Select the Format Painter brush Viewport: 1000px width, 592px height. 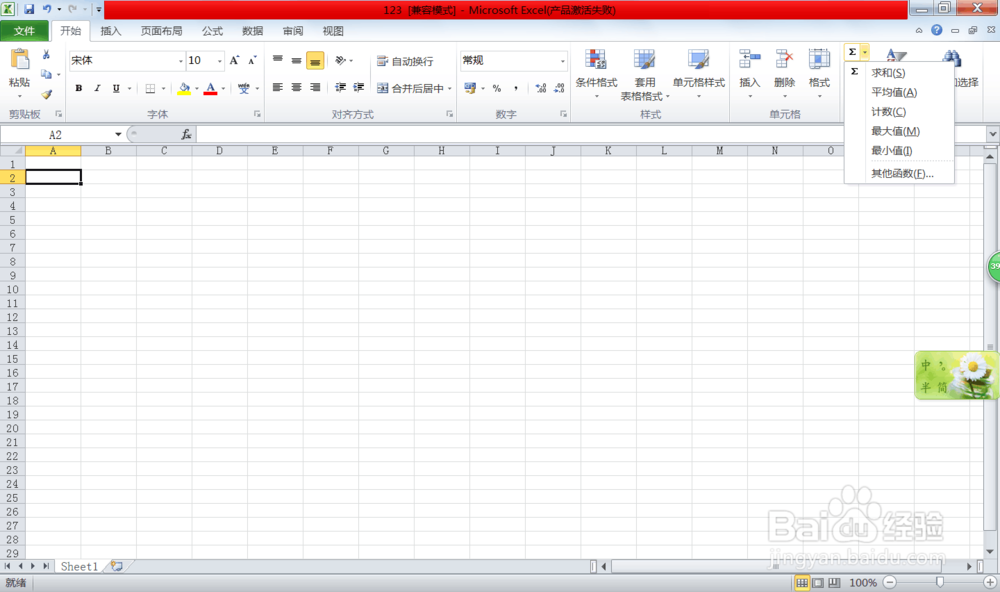click(46, 94)
